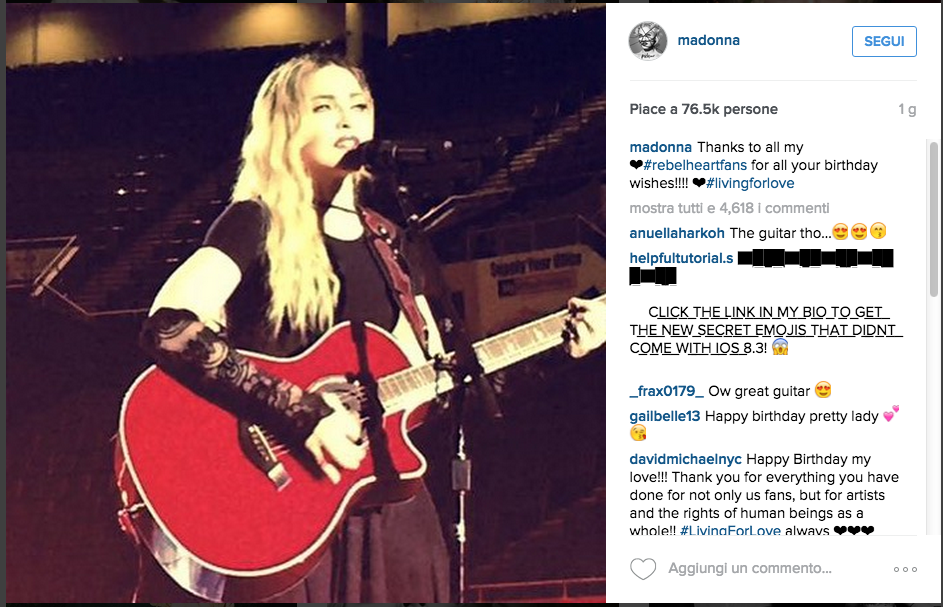
Task: Click the concert photo of the guitarist
Action: pyautogui.click(x=306, y=303)
